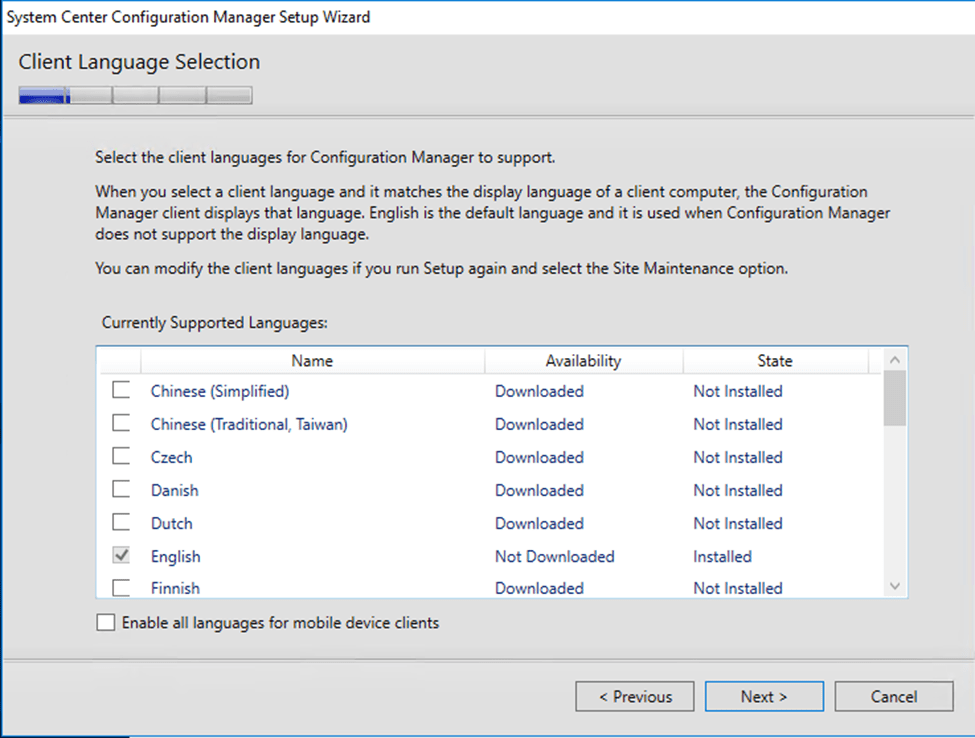Click the grayed English language checkbox

121,556
